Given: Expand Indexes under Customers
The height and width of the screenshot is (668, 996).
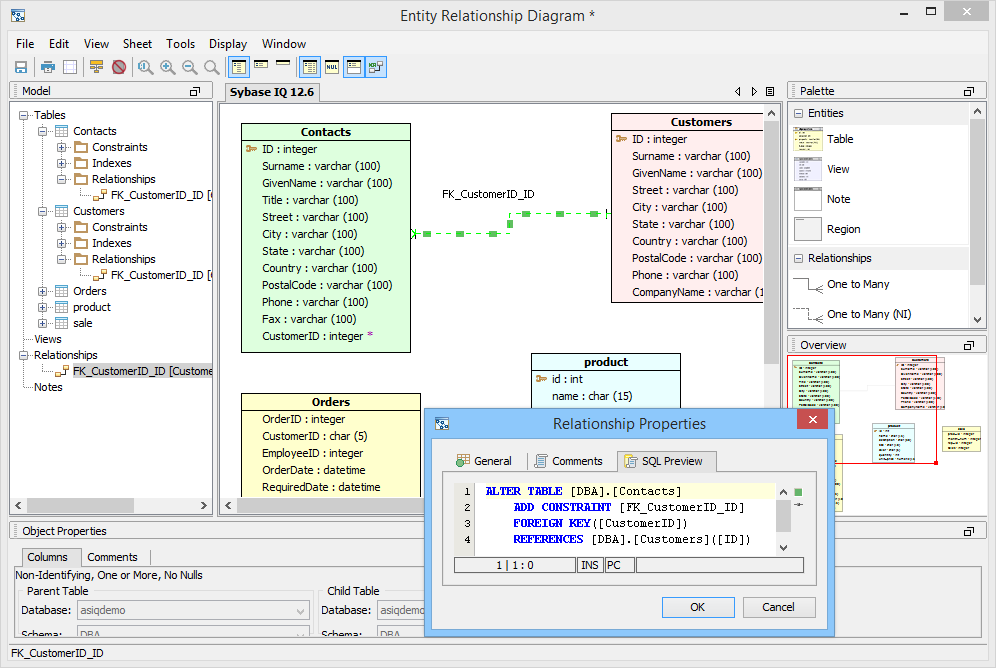Looking at the screenshot, I should (62, 243).
